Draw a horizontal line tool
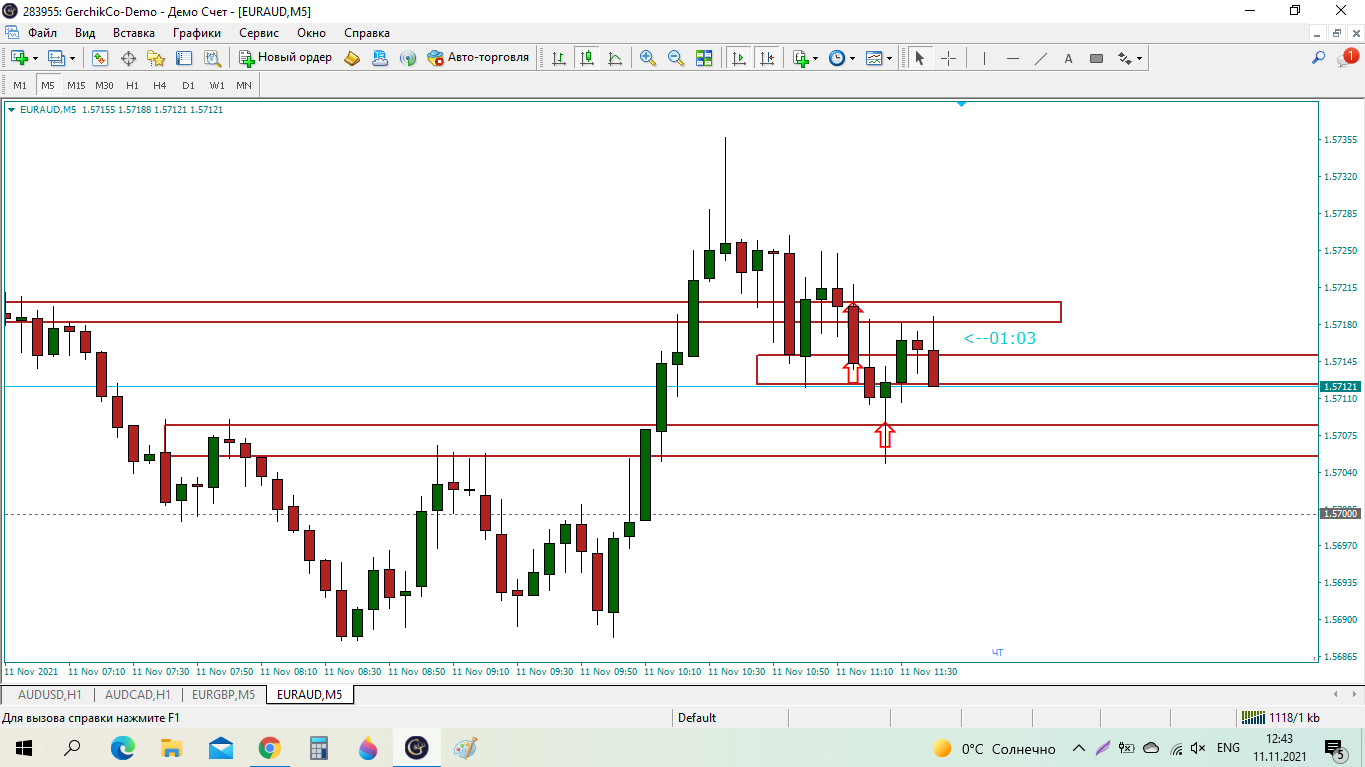The image size is (1365, 767). tap(1013, 58)
